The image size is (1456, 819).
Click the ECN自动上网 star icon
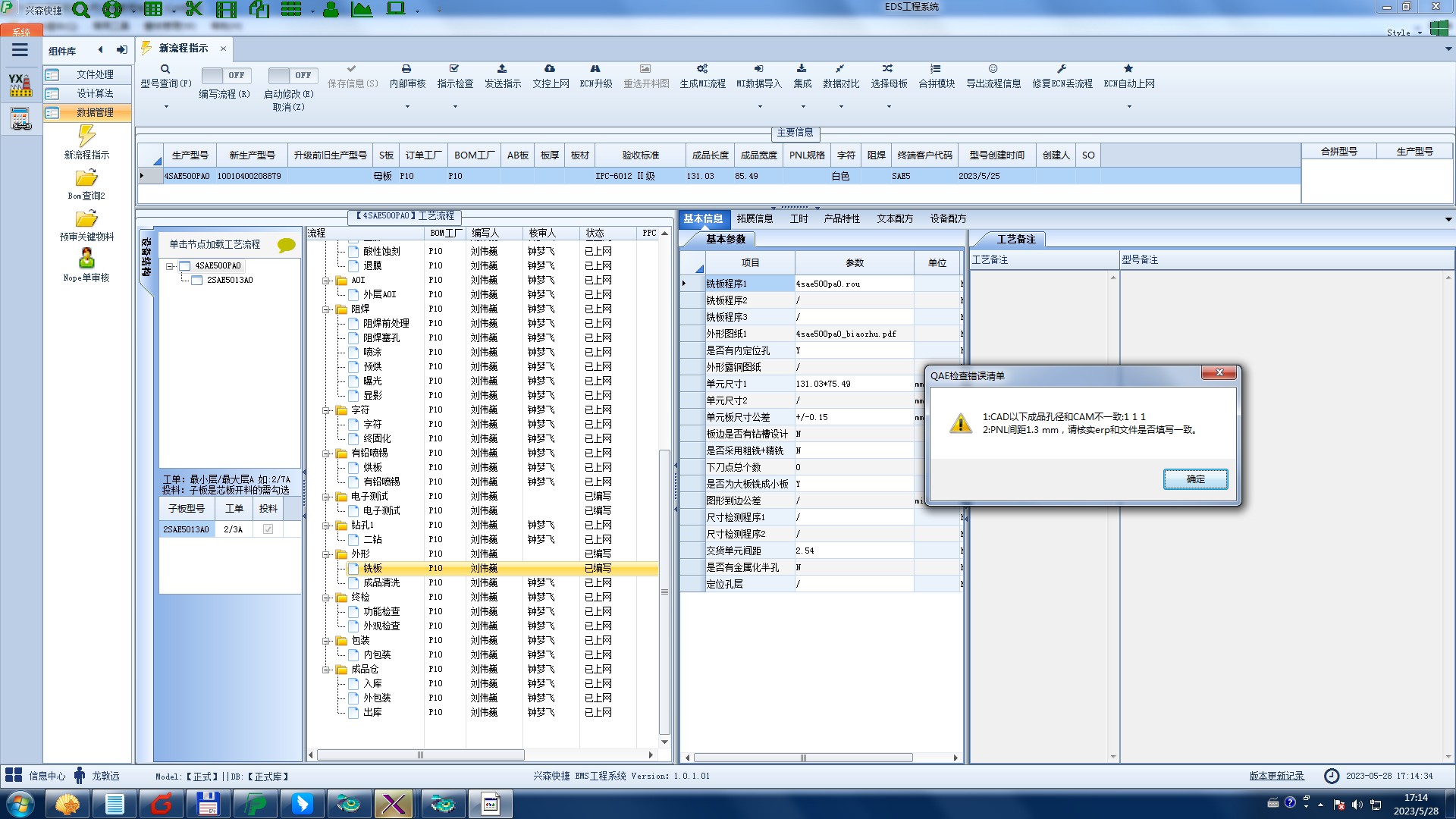[x=1128, y=69]
